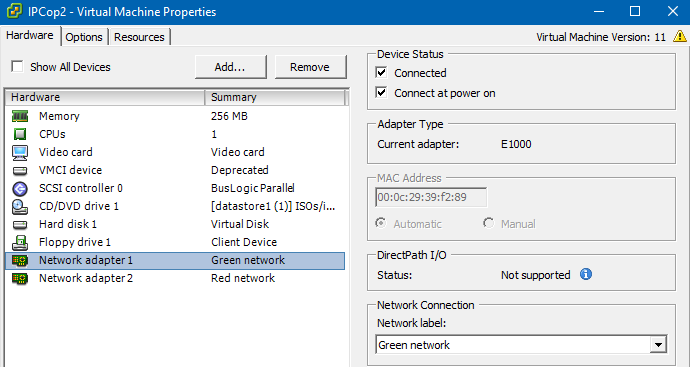The height and width of the screenshot is (367, 690).
Task: Select the CPUs row label
Action: click(x=52, y=134)
